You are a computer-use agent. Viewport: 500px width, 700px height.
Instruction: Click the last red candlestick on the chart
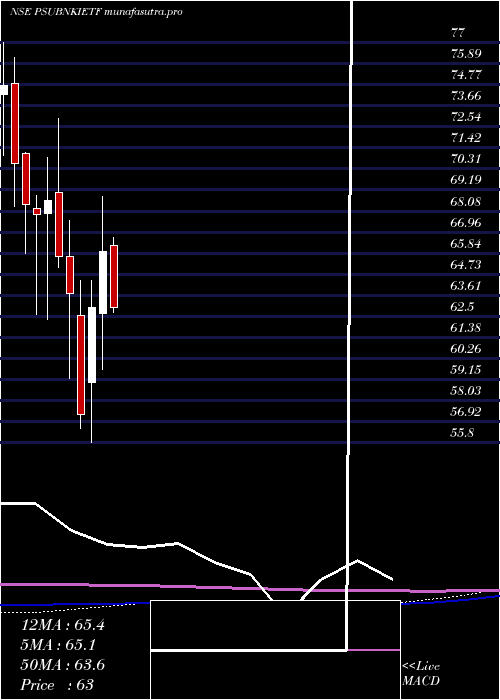point(114,276)
